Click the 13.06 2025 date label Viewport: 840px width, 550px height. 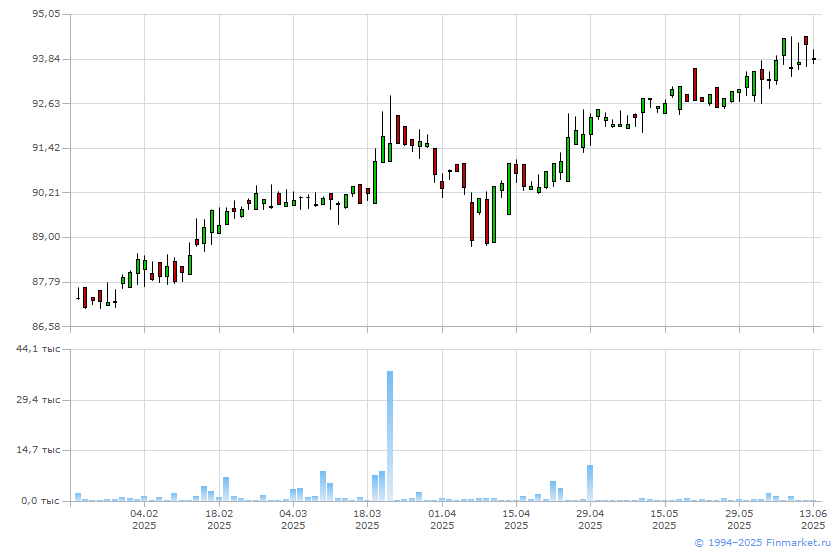coord(813,519)
